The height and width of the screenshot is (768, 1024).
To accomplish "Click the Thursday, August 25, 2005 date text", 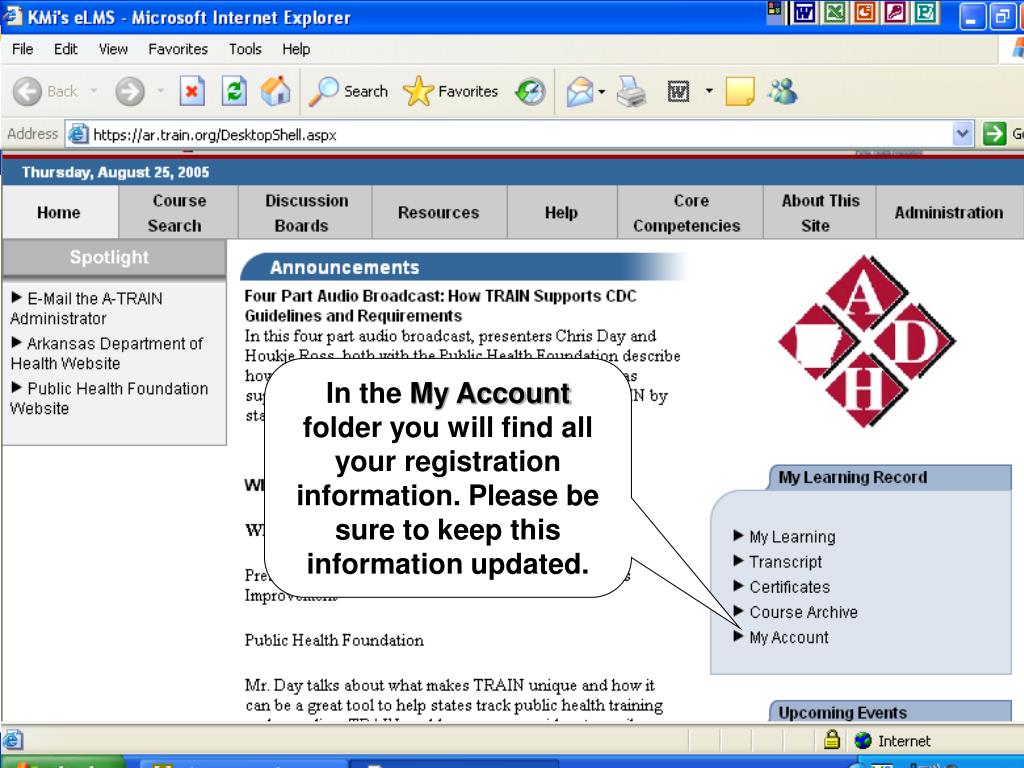I will pyautogui.click(x=116, y=172).
